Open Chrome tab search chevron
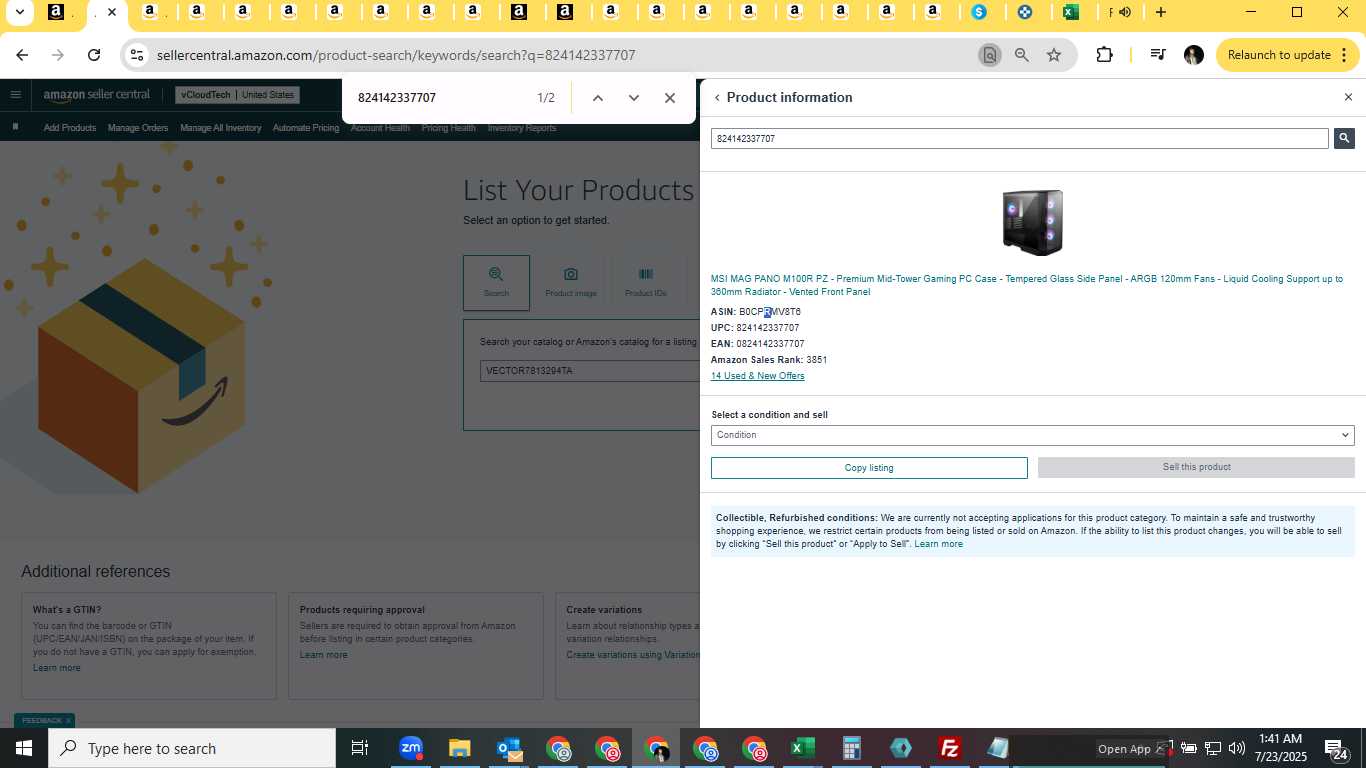This screenshot has width=1366, height=768. coord(19,12)
